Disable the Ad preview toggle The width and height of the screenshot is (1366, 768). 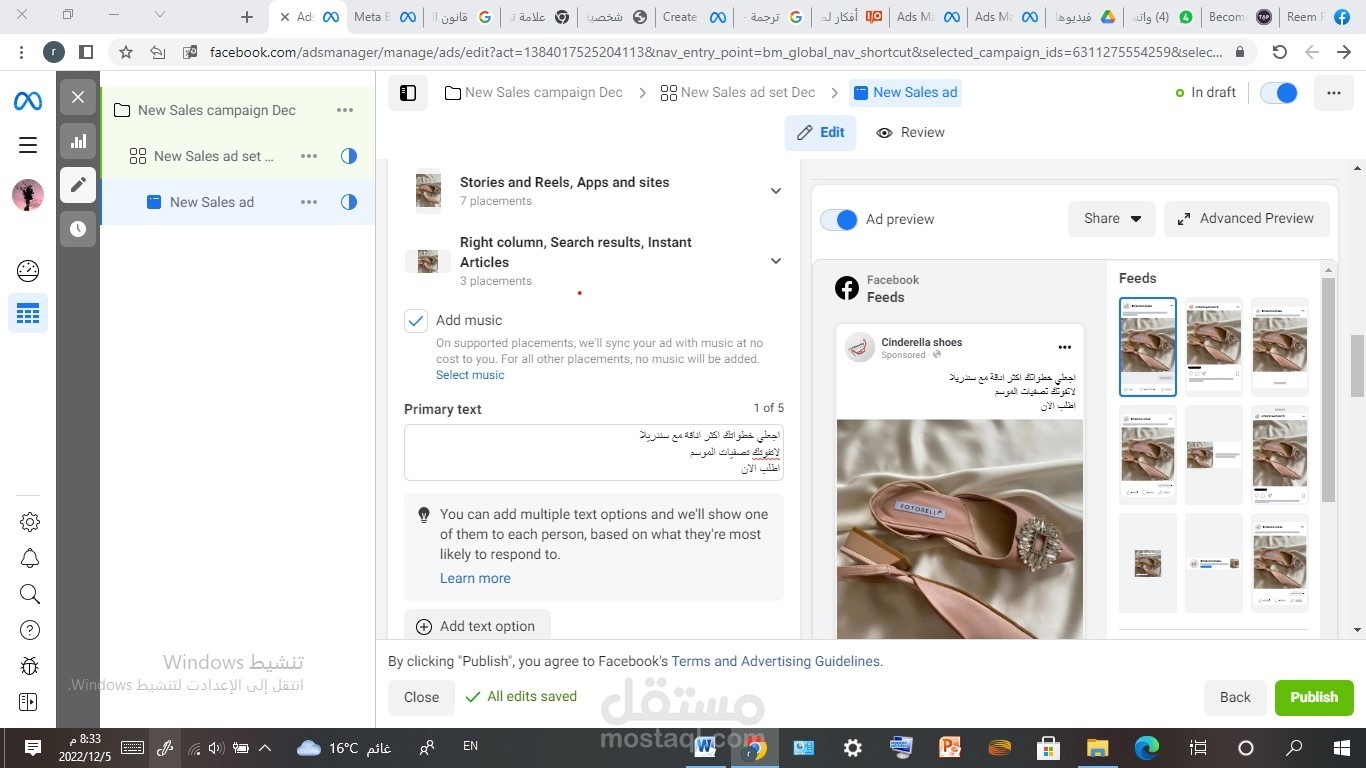pyautogui.click(x=839, y=219)
